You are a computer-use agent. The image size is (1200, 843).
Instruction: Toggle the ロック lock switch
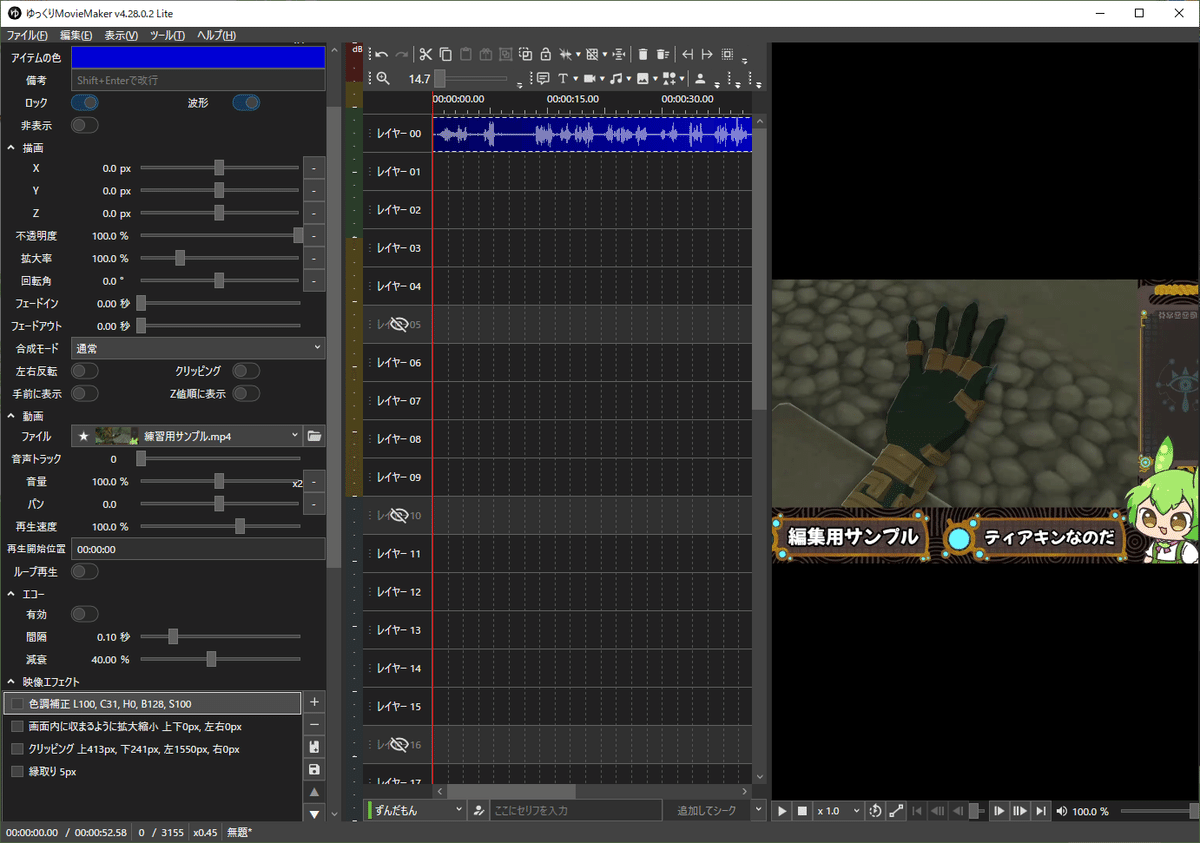click(x=85, y=102)
